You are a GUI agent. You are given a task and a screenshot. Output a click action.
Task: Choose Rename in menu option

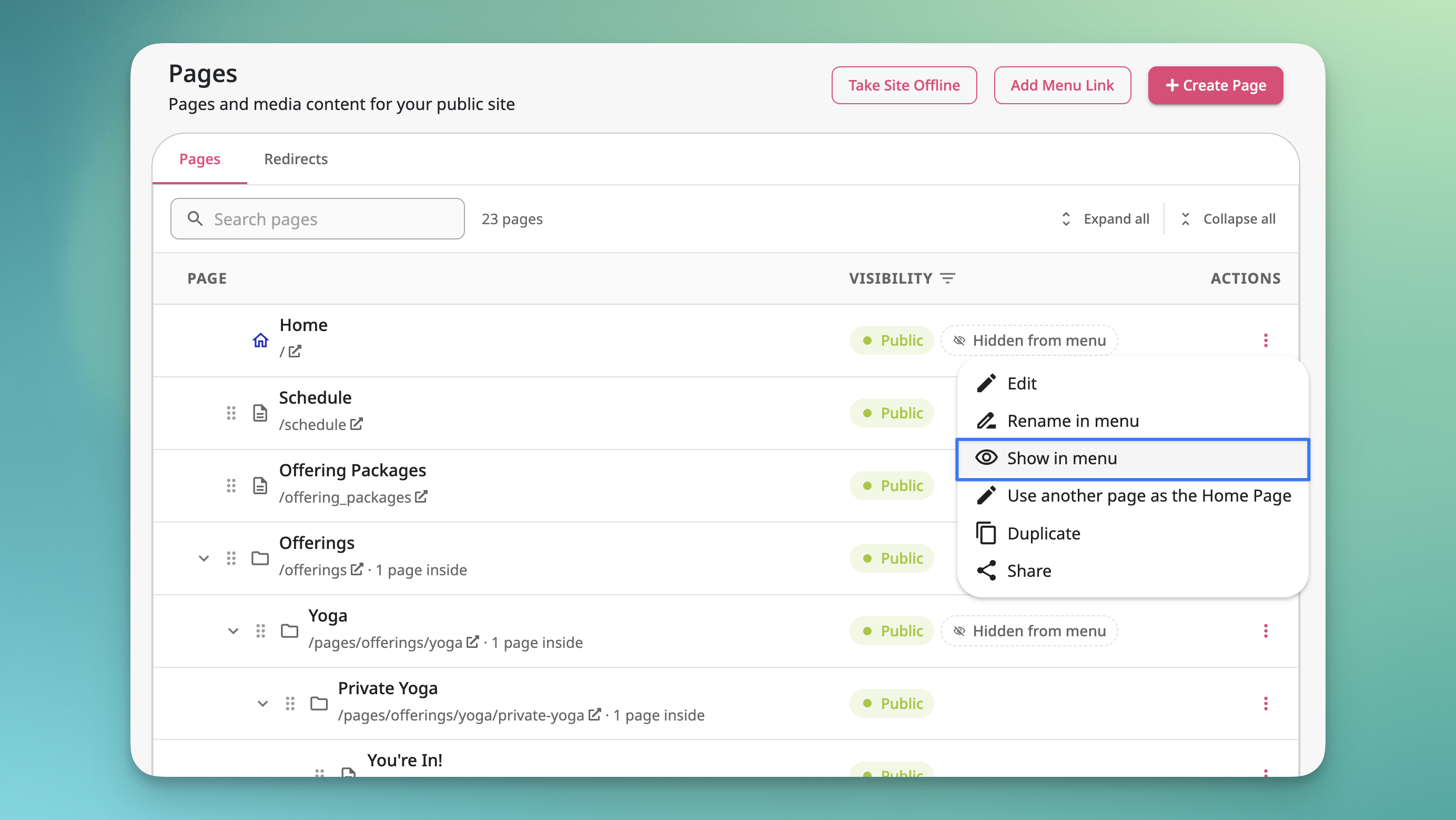coord(1132,421)
